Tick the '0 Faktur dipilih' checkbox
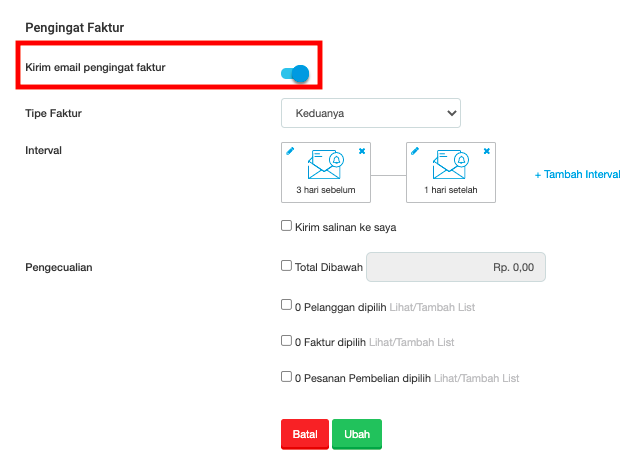The height and width of the screenshot is (474, 639). point(286,341)
